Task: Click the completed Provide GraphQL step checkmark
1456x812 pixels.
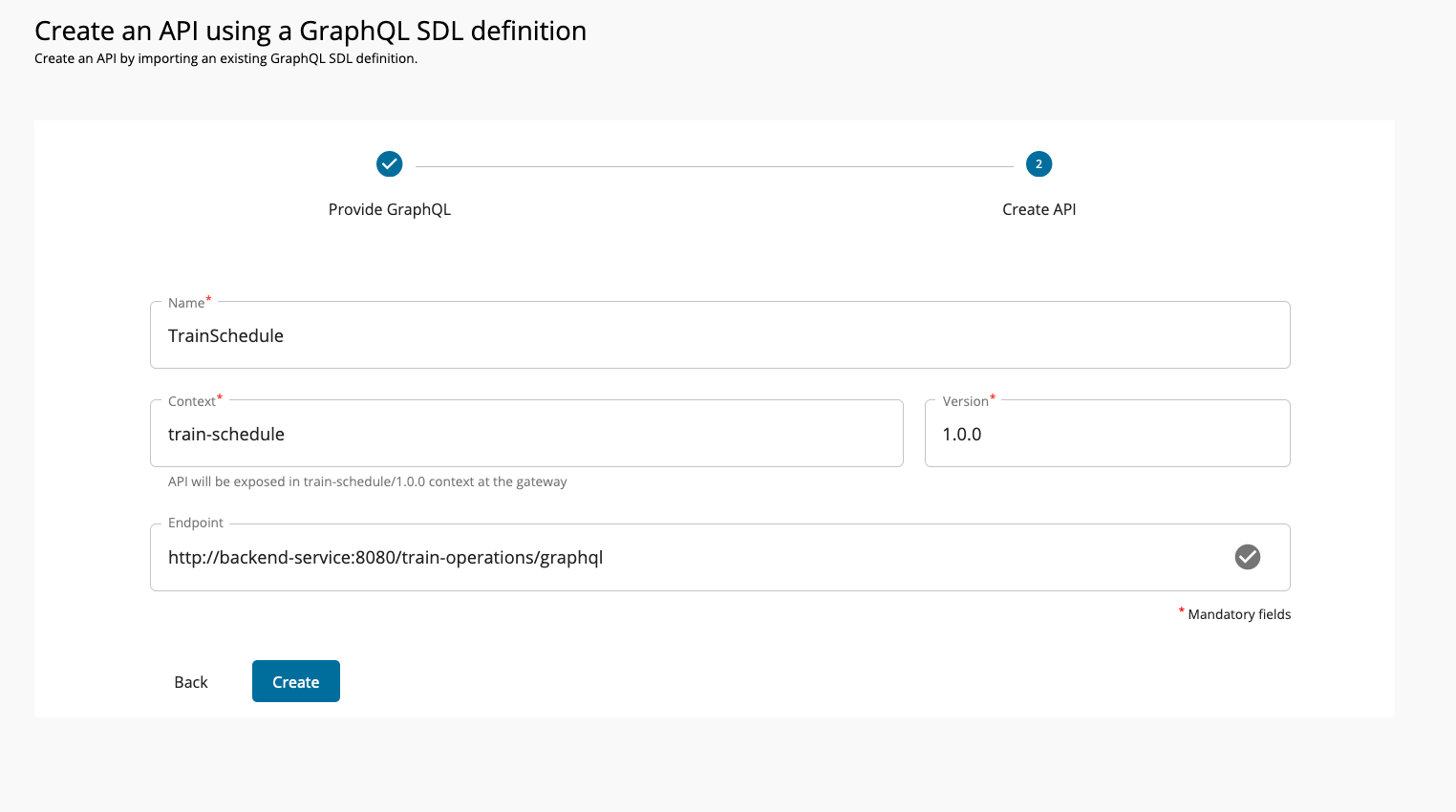Action: click(390, 163)
